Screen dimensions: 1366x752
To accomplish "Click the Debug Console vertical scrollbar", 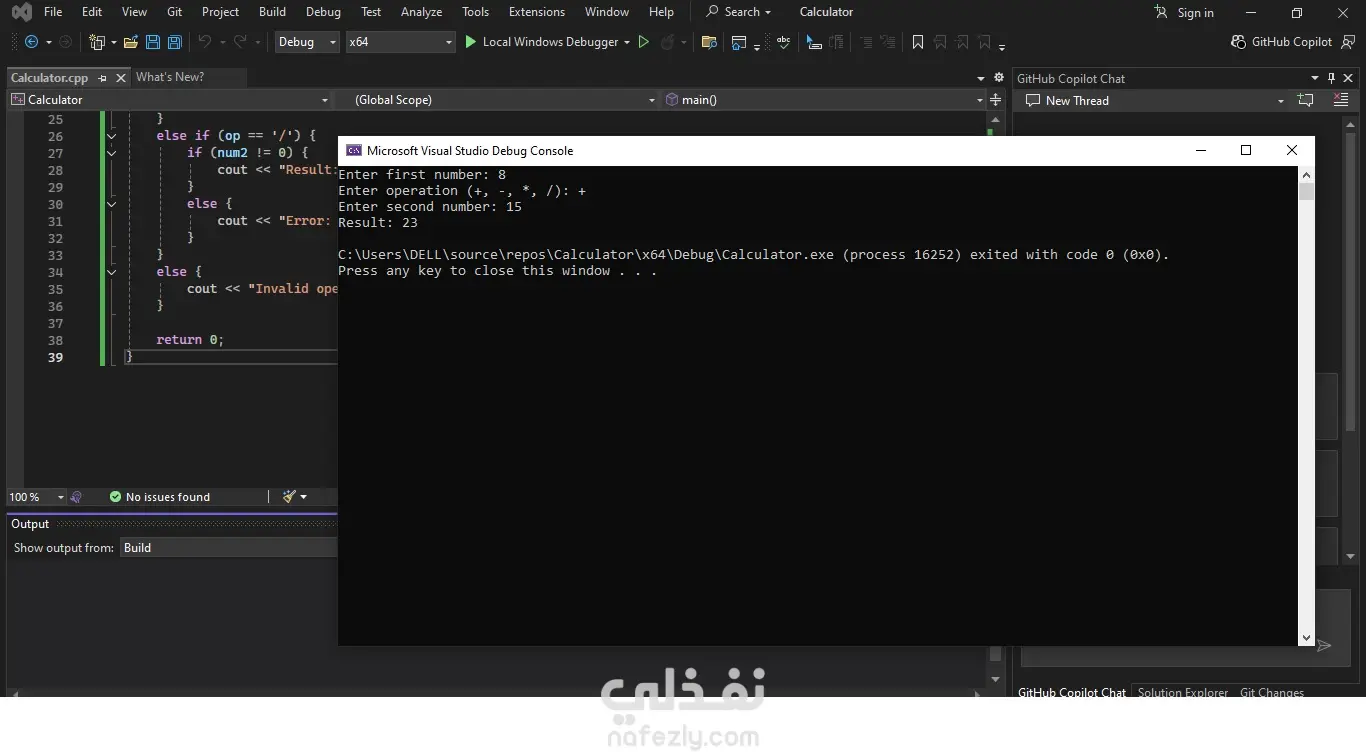I will tap(1306, 406).
